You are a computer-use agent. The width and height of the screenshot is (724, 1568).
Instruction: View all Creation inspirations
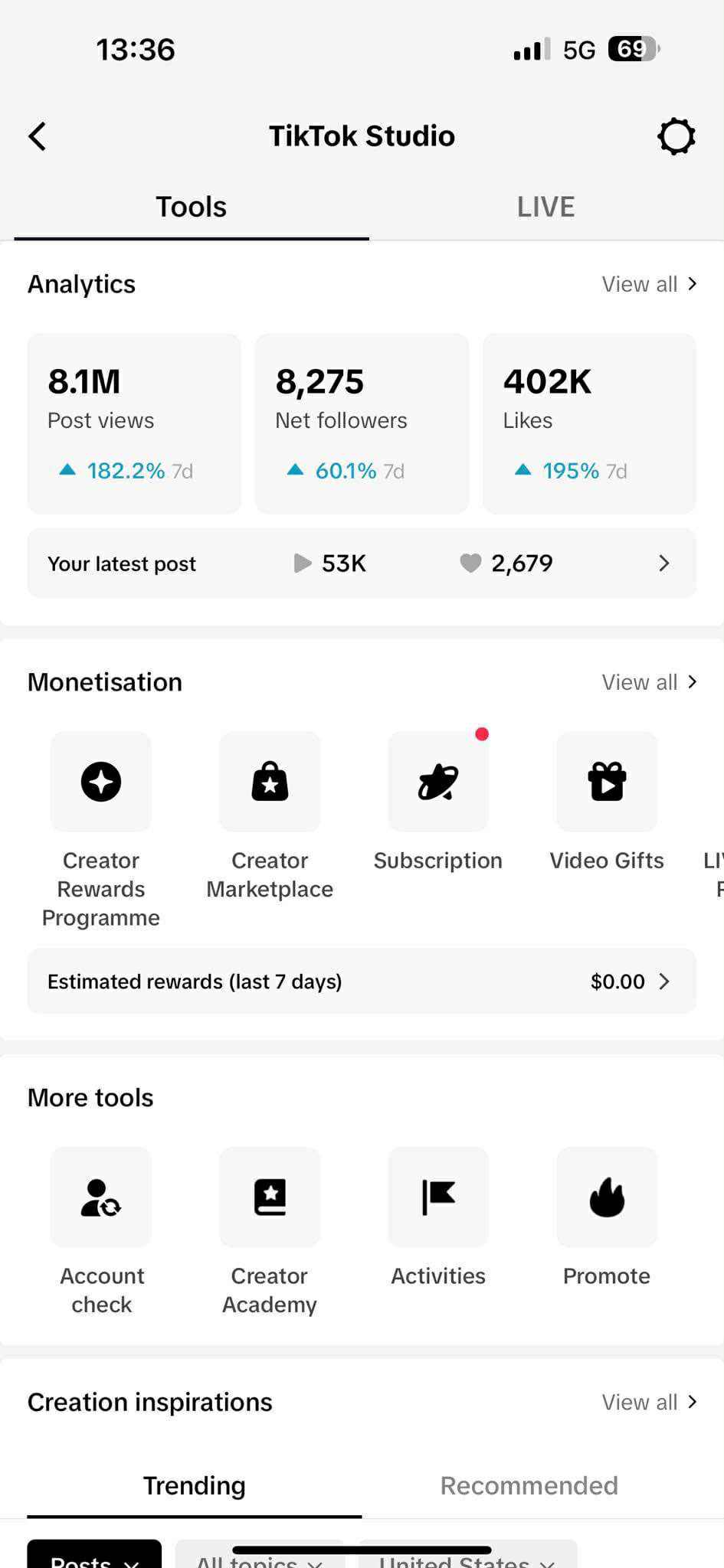point(648,1402)
